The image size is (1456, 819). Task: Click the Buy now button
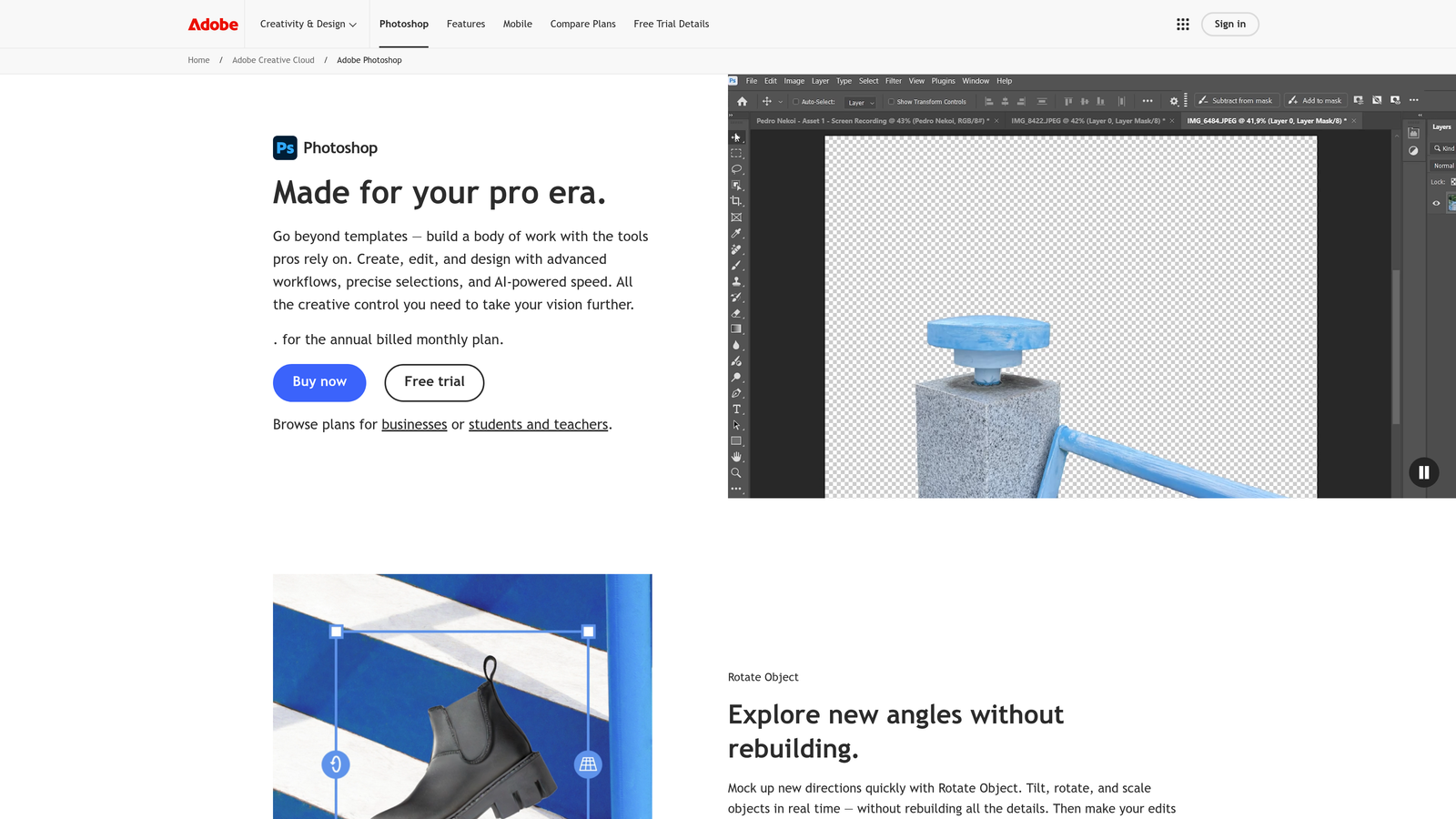point(319,382)
